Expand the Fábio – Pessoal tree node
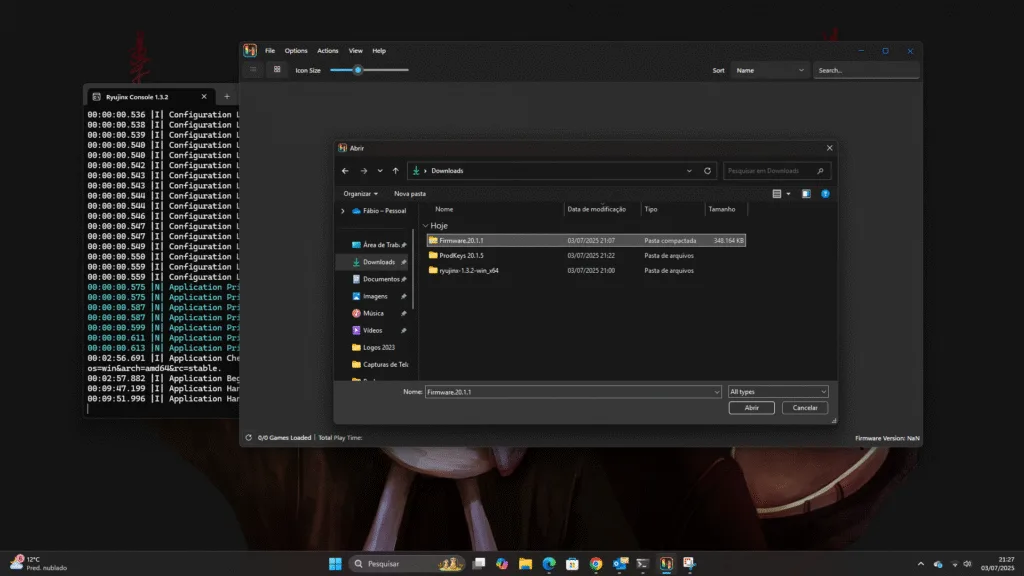This screenshot has width=1024, height=576. (342, 211)
